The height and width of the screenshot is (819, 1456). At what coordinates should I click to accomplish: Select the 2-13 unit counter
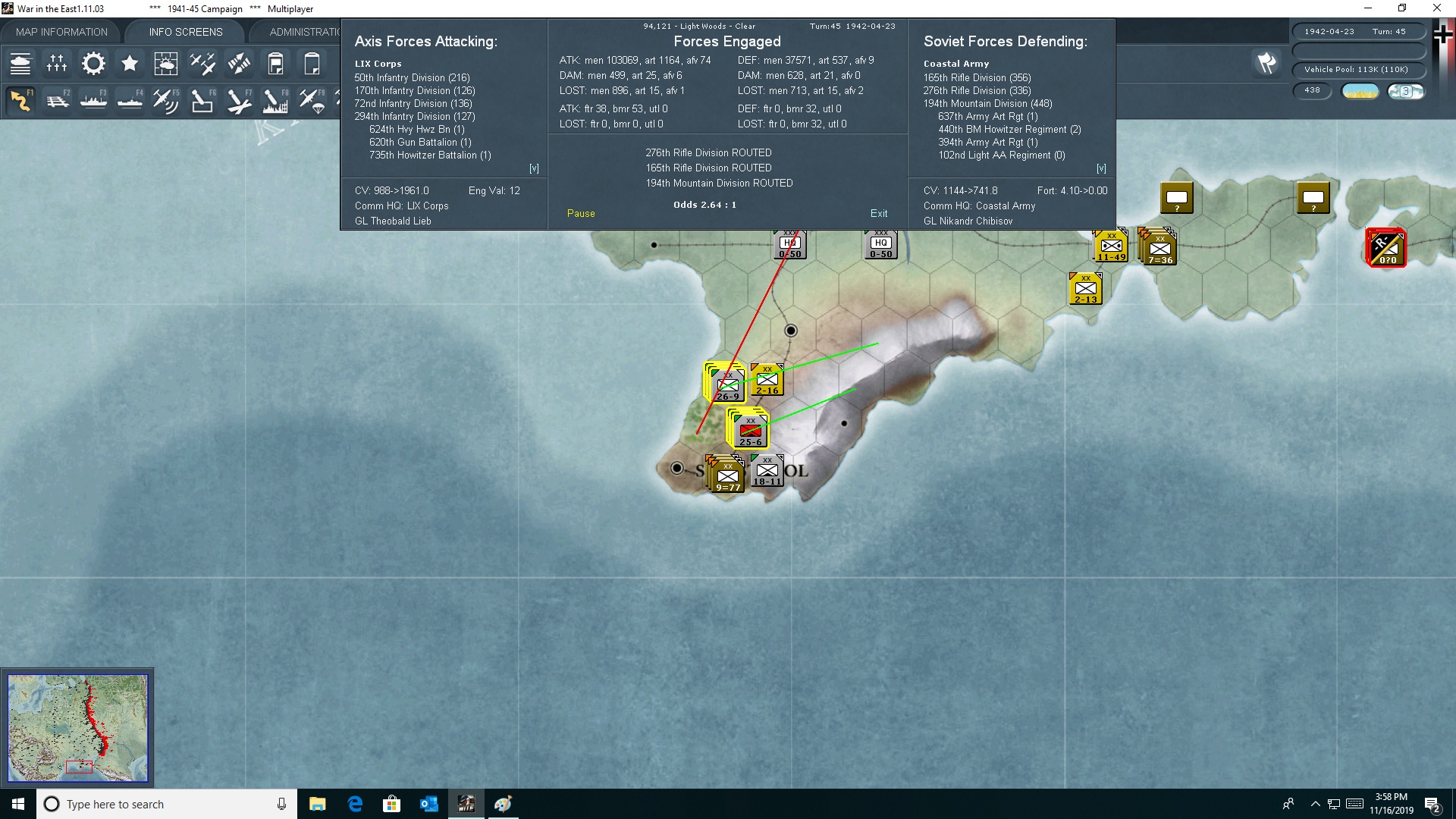pos(1085,288)
